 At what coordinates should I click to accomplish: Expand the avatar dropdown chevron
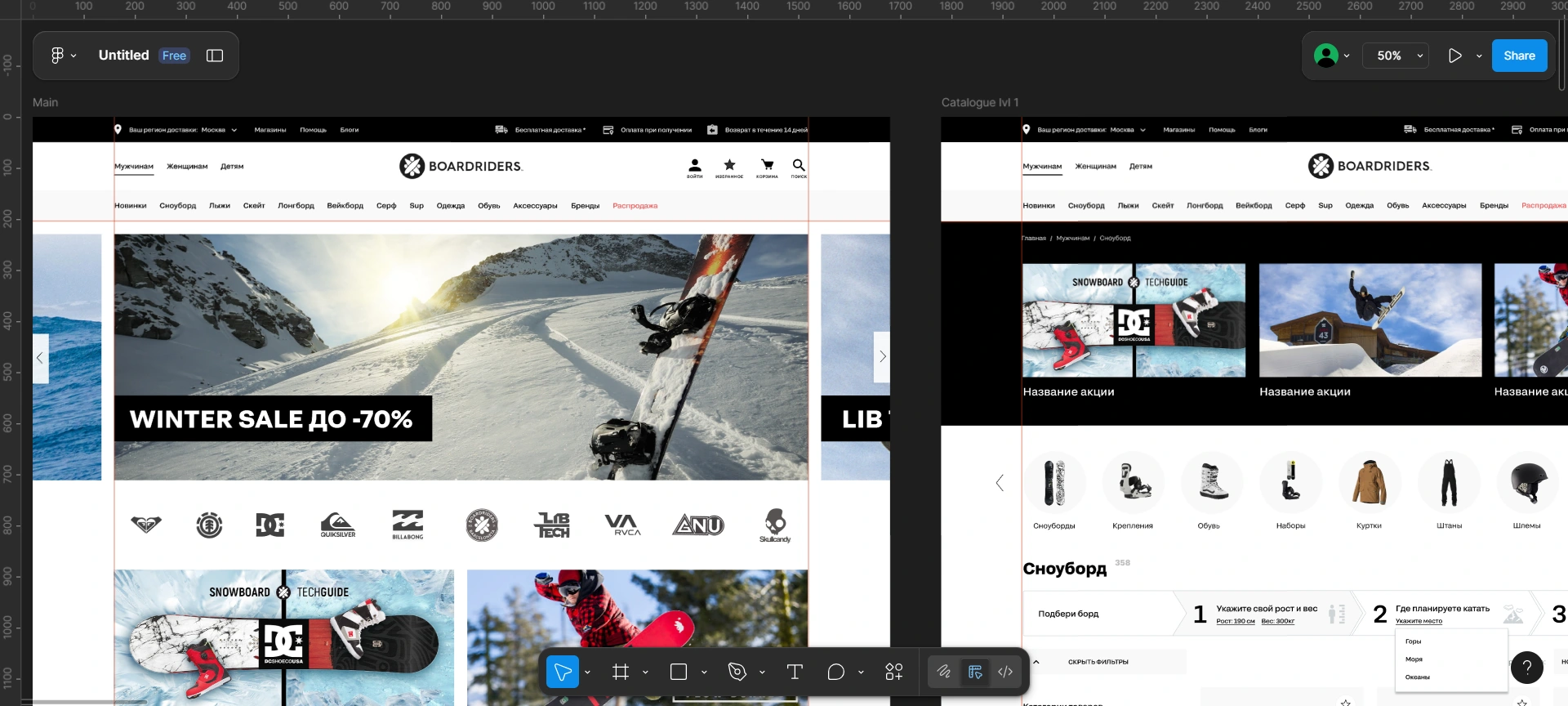pyautogui.click(x=1347, y=56)
